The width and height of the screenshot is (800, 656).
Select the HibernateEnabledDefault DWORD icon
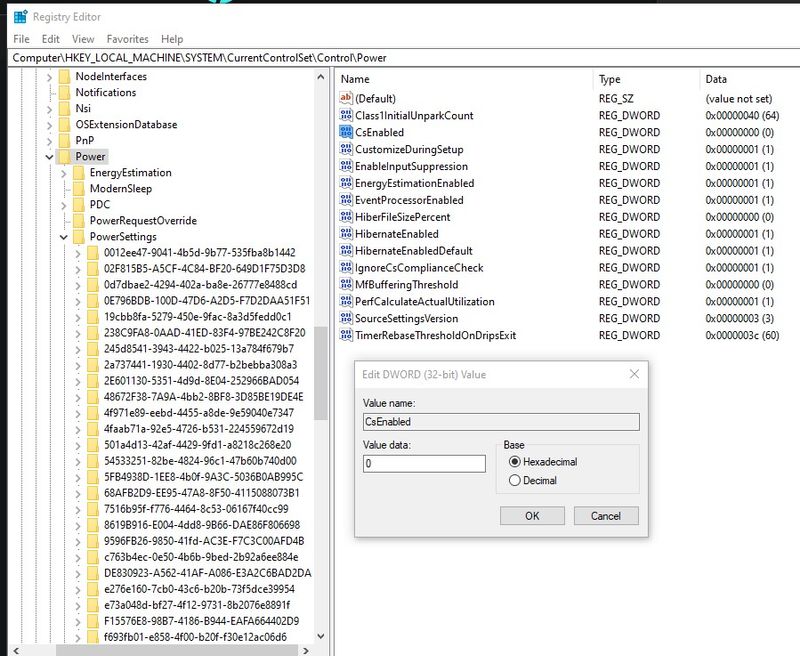(346, 250)
